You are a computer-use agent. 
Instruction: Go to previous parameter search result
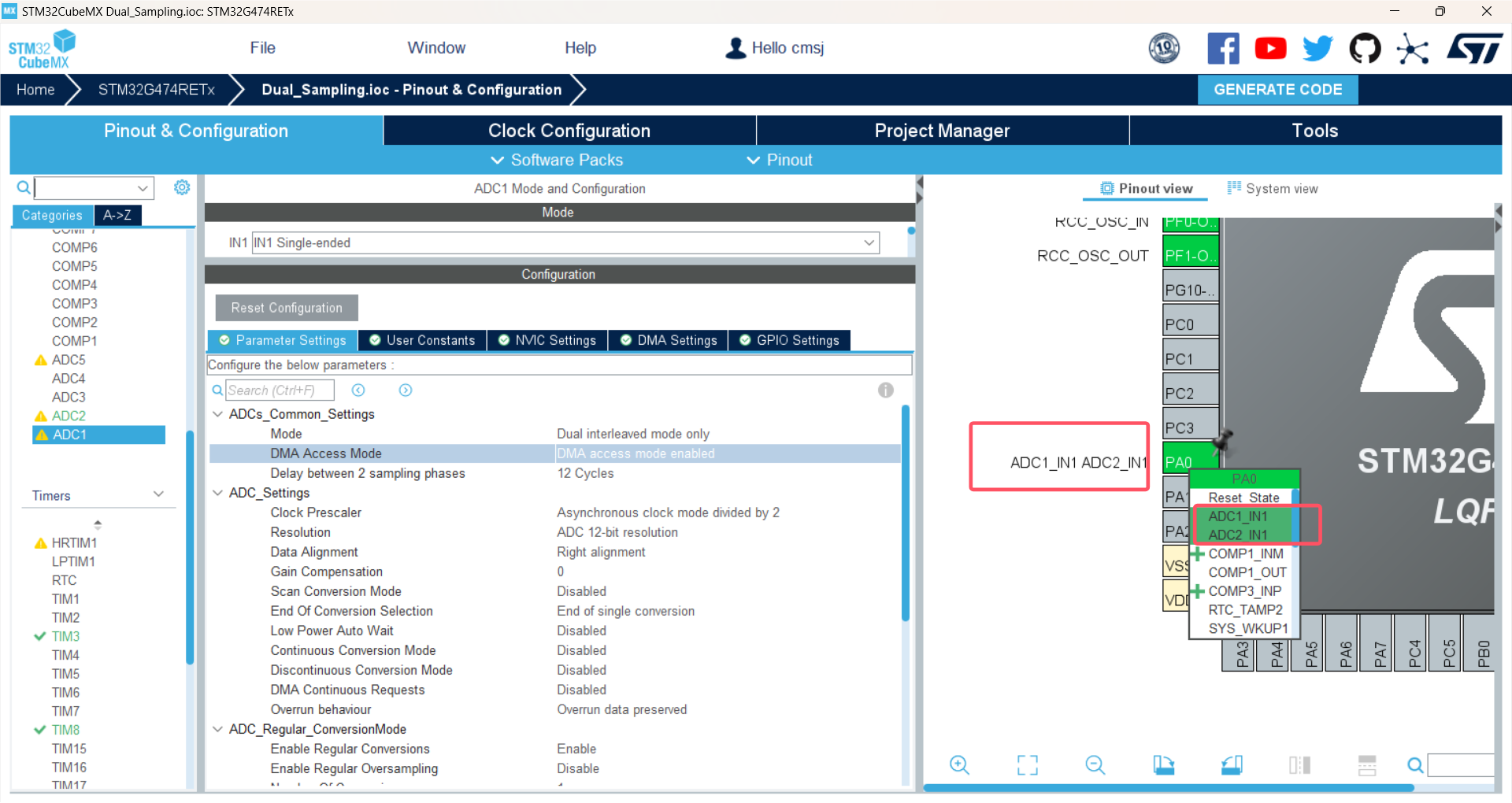pyautogui.click(x=358, y=390)
